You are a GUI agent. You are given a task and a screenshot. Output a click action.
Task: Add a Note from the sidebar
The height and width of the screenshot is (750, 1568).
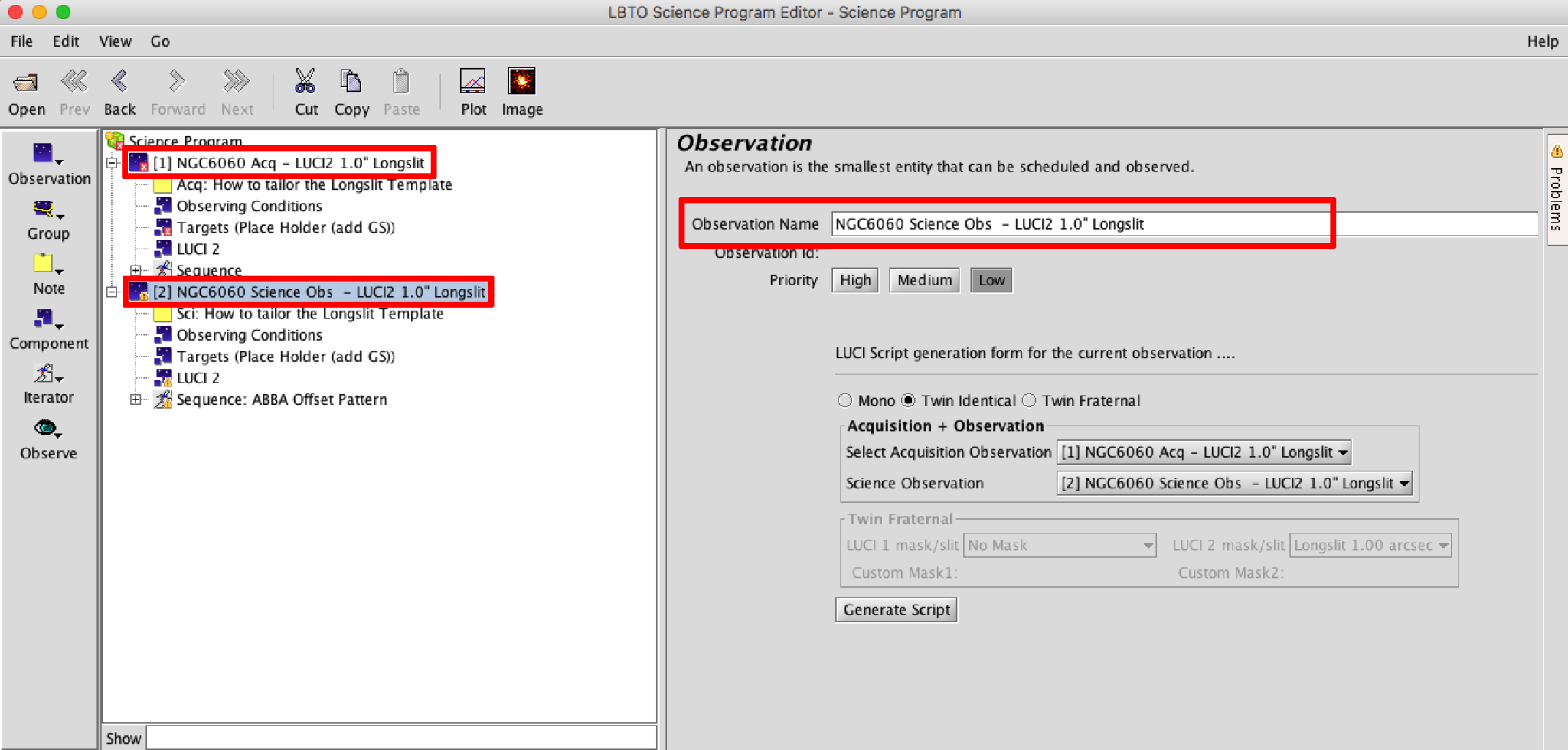(48, 275)
